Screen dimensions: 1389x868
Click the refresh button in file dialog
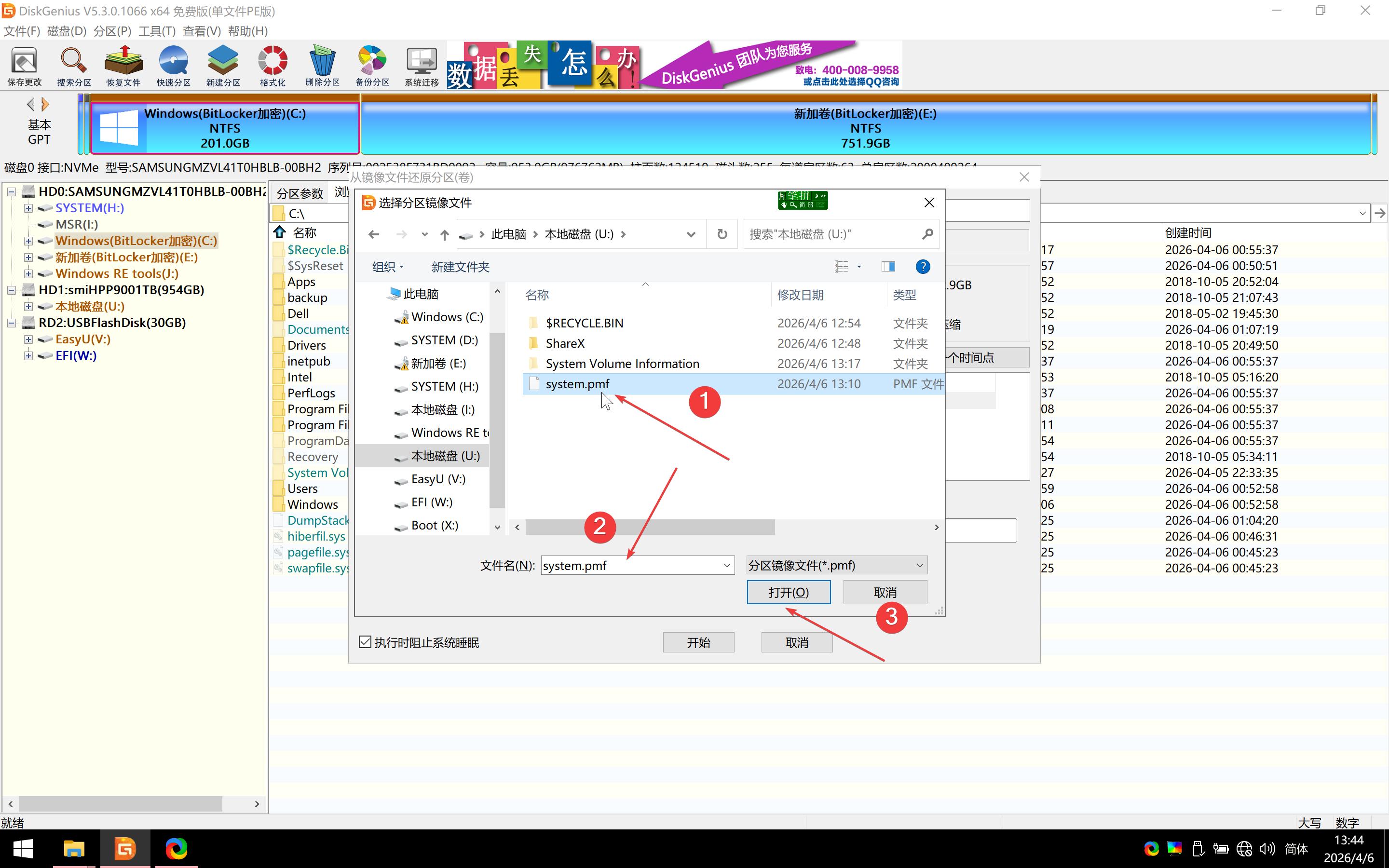click(722, 234)
